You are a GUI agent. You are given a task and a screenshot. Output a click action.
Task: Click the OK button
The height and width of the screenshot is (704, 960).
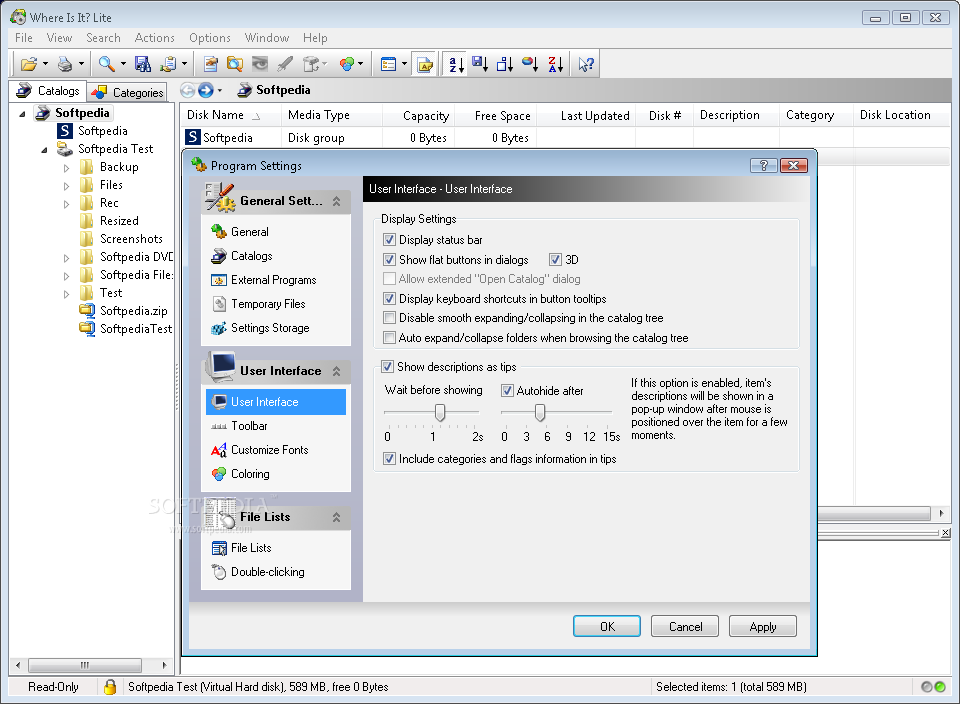coord(607,626)
